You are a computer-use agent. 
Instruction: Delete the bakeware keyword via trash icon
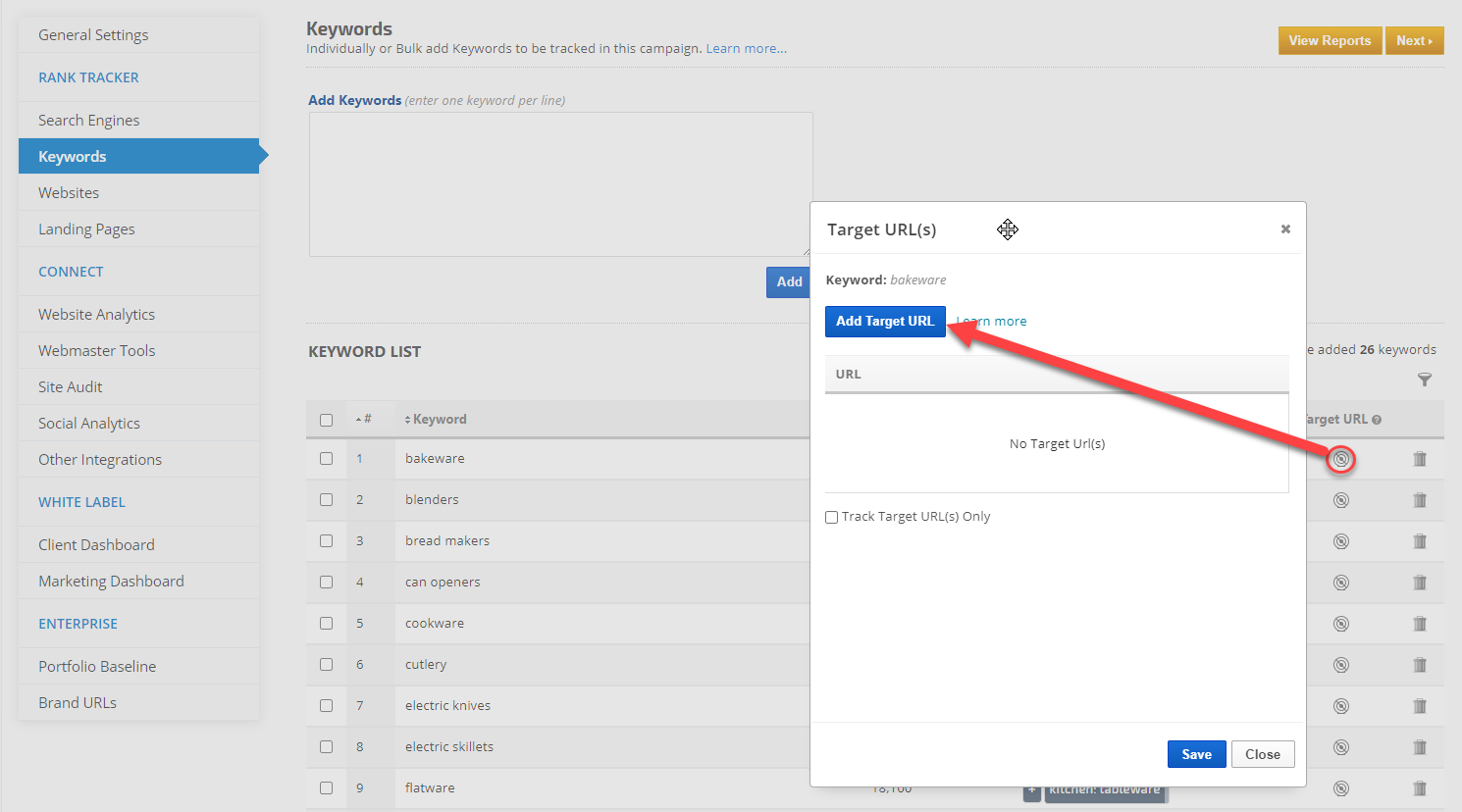click(1419, 459)
